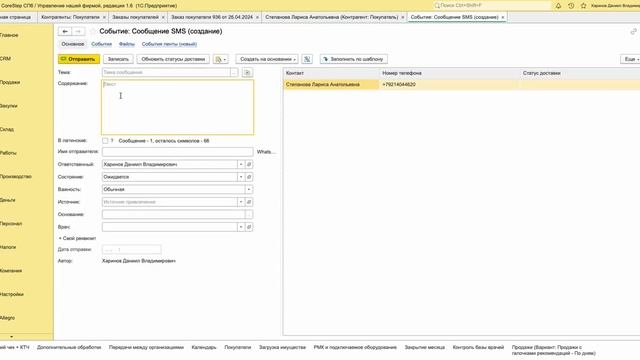640x360 pixels.
Task: Open the Календарь shortcut in the bottom bar
Action: coord(204,347)
